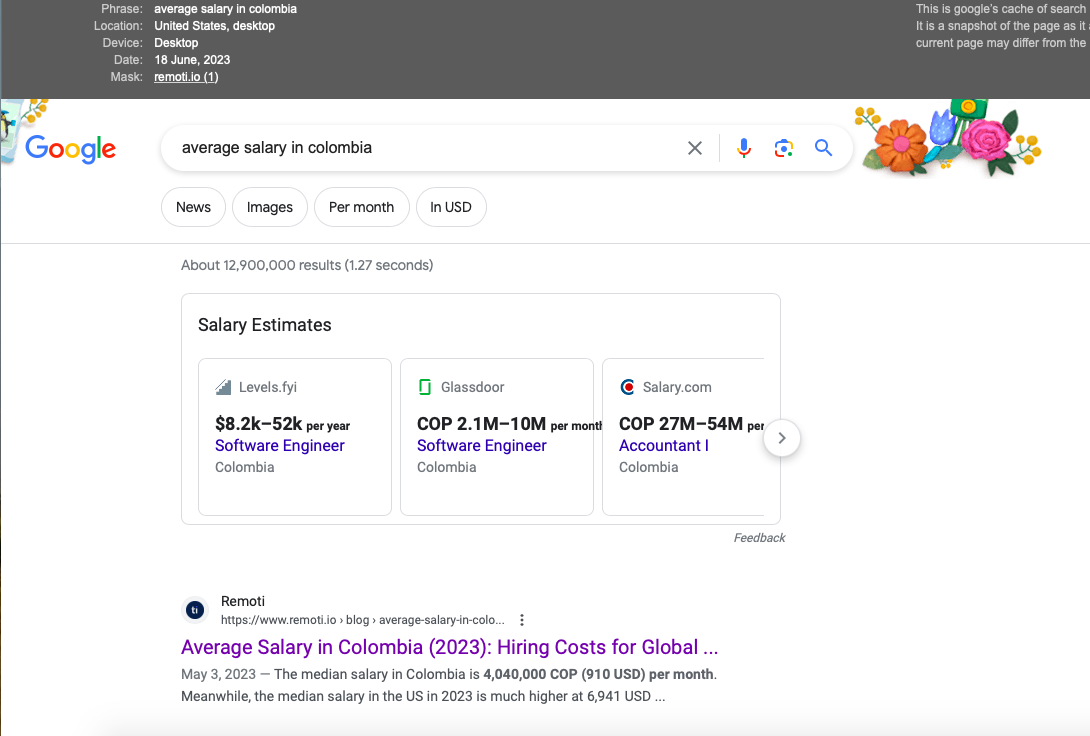Open the Accountant I salary link
The height and width of the screenshot is (736, 1090).
pos(664,445)
